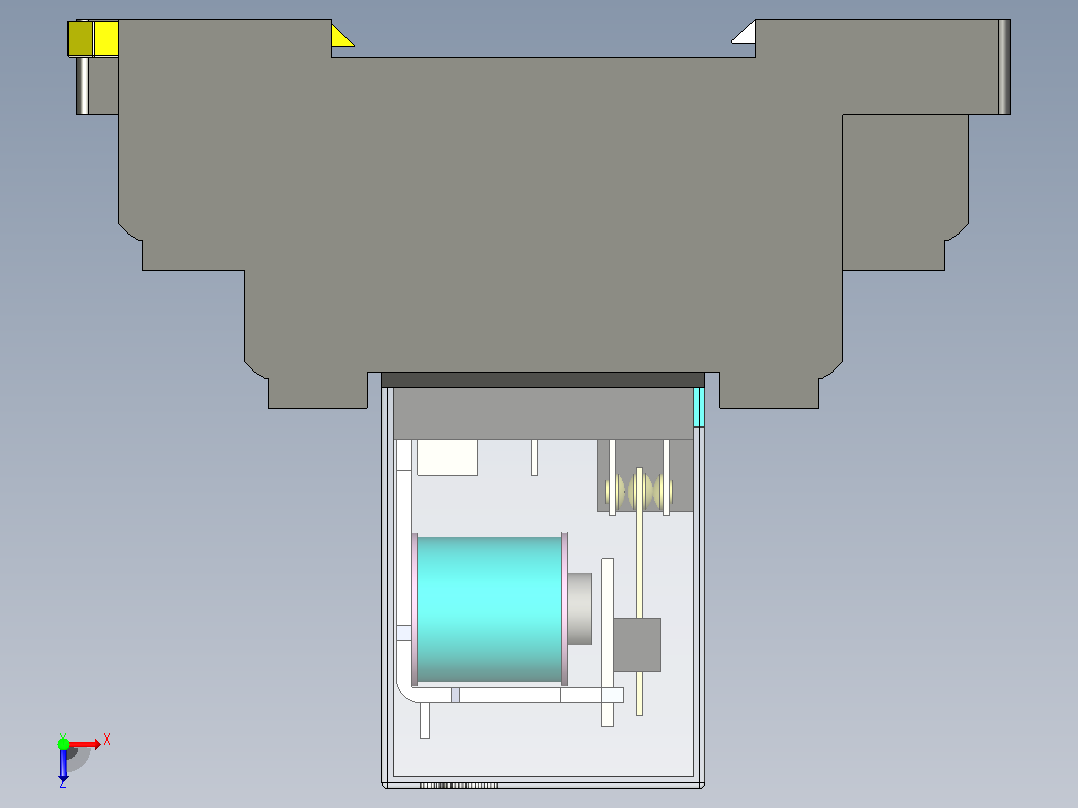
Task: Select the white rectangular block inside enclosure top
Action: click(x=448, y=457)
